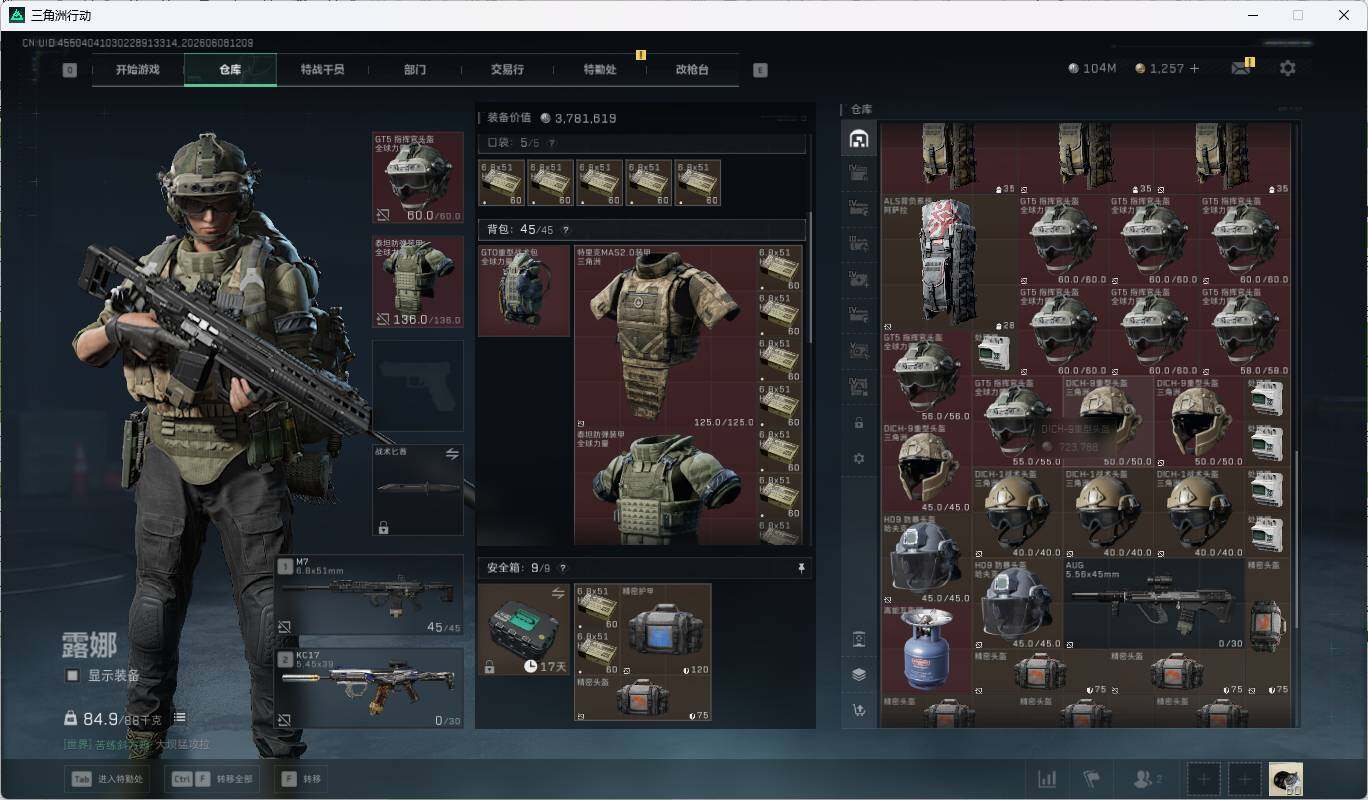Click the empty pistol slot
The width and height of the screenshot is (1368, 800).
[x=418, y=386]
